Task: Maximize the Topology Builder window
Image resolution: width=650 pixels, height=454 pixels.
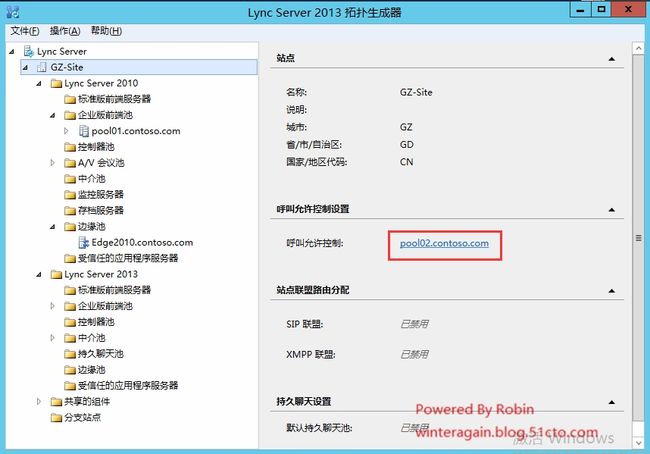Action: [601, 10]
